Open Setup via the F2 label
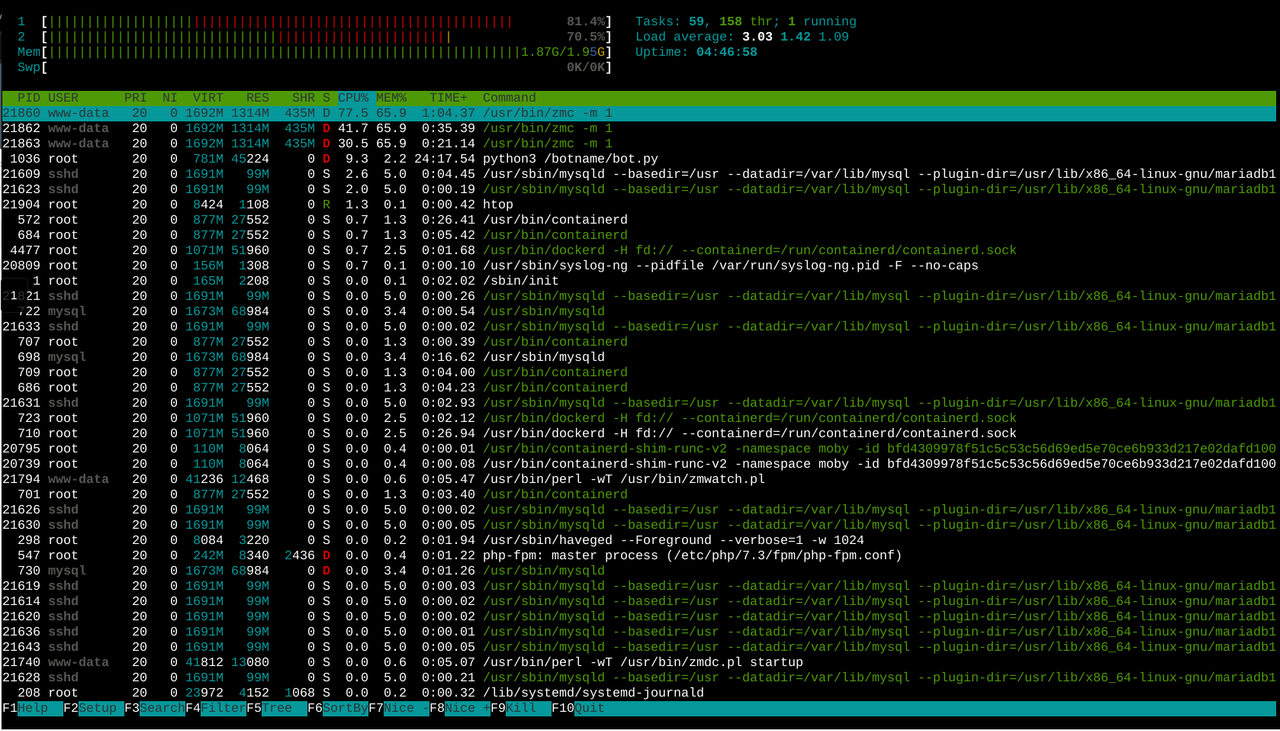 pyautogui.click(x=94, y=708)
